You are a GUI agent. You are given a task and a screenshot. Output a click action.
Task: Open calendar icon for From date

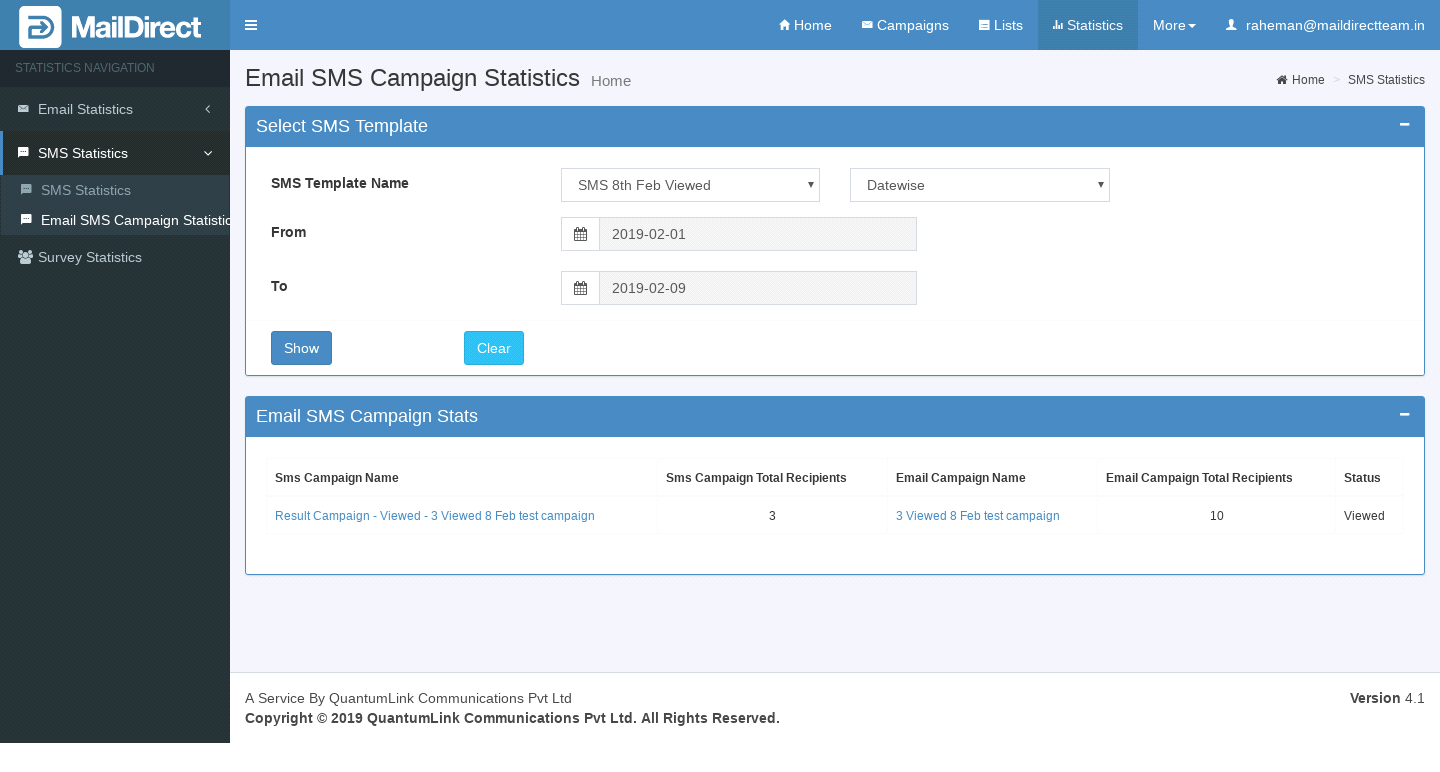(580, 234)
